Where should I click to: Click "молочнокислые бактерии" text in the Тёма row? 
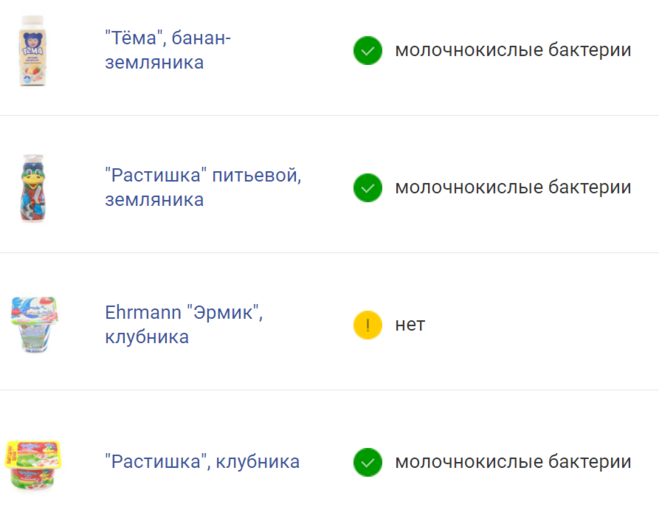pos(513,50)
